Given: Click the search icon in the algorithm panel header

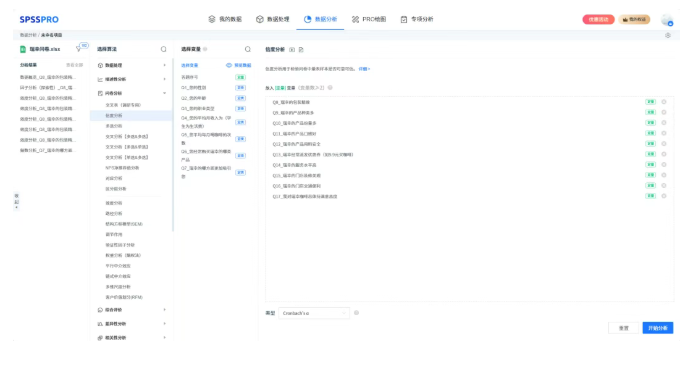Looking at the screenshot, I should coord(163,49).
